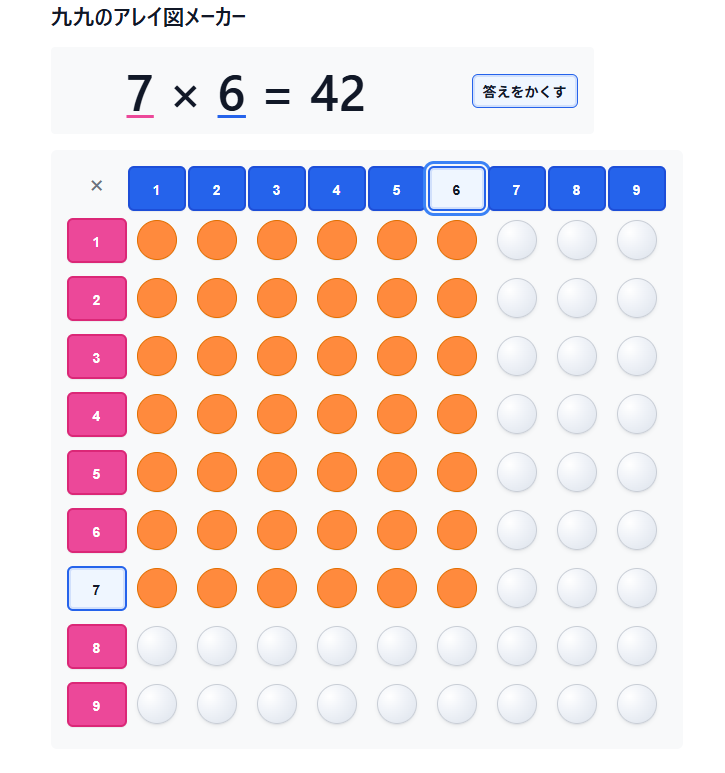Image resolution: width=725 pixels, height=773 pixels.
Task: Click the underlined 7 in the equation
Action: tap(140, 94)
